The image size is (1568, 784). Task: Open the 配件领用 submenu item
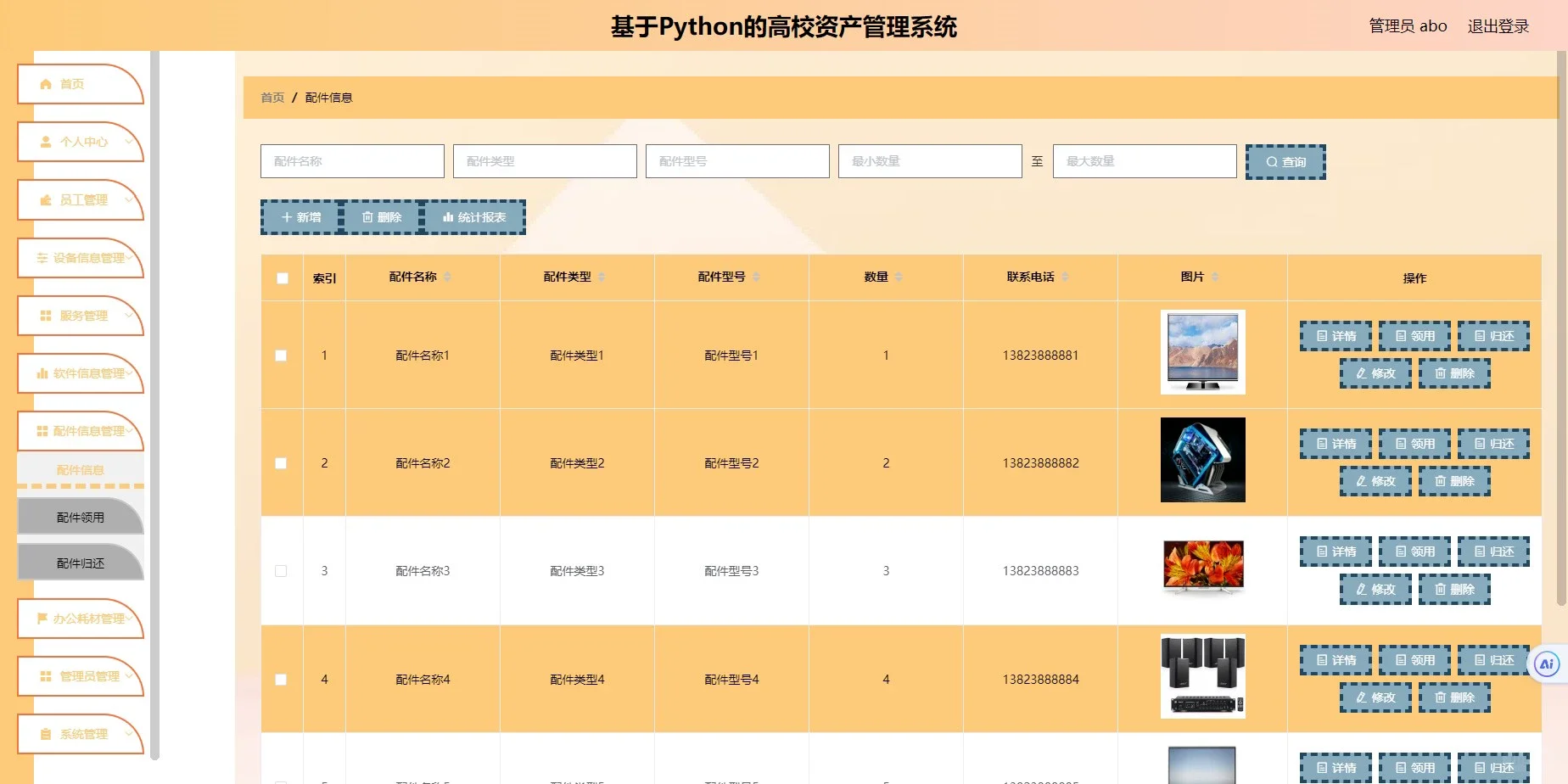tap(80, 516)
